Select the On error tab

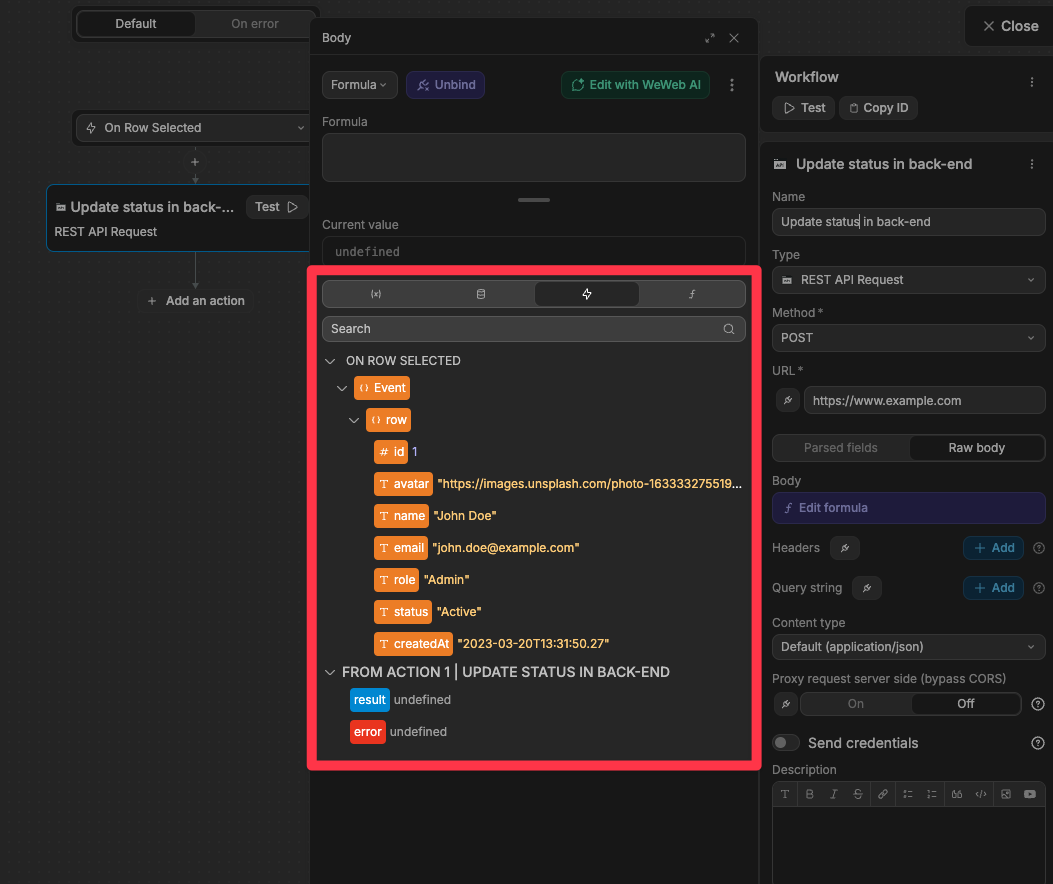tap(255, 24)
